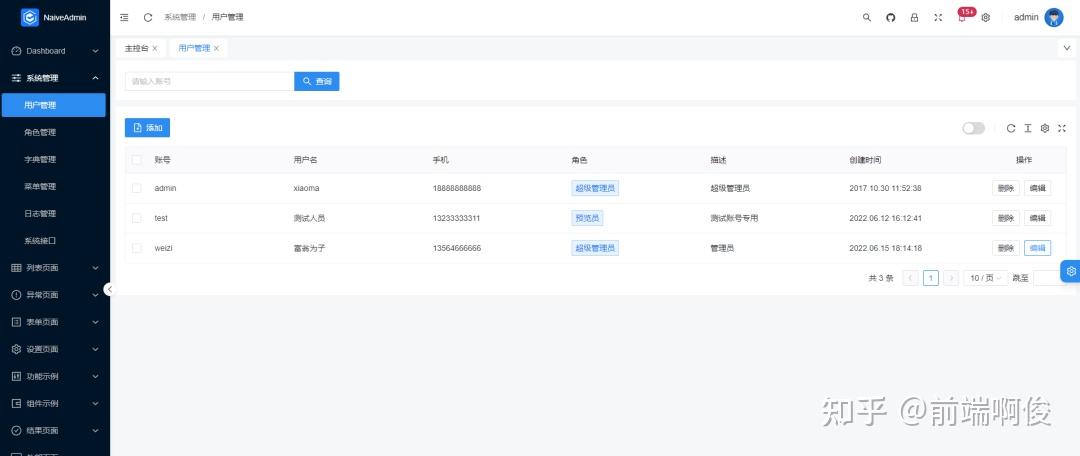Click the blue 查询 search button

point(317,81)
